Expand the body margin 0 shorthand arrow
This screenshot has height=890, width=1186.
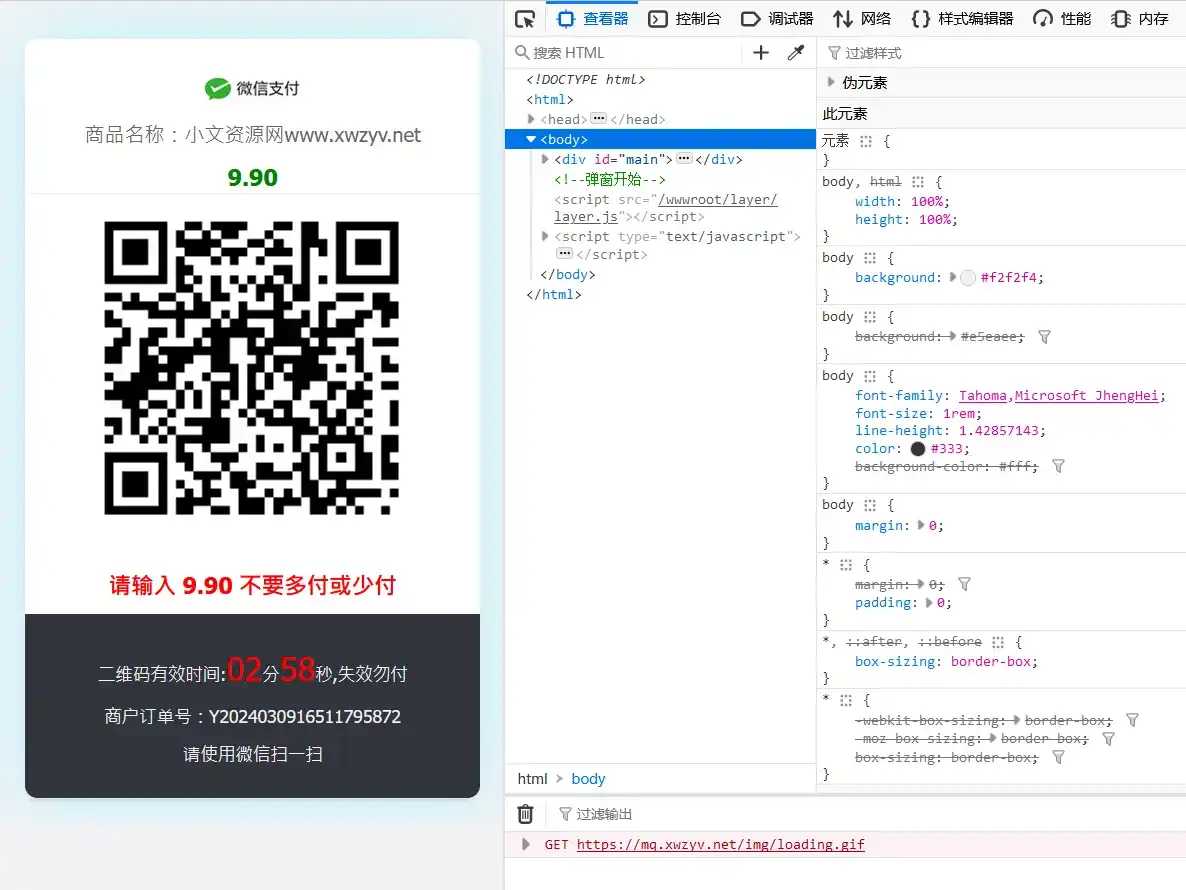point(921,525)
